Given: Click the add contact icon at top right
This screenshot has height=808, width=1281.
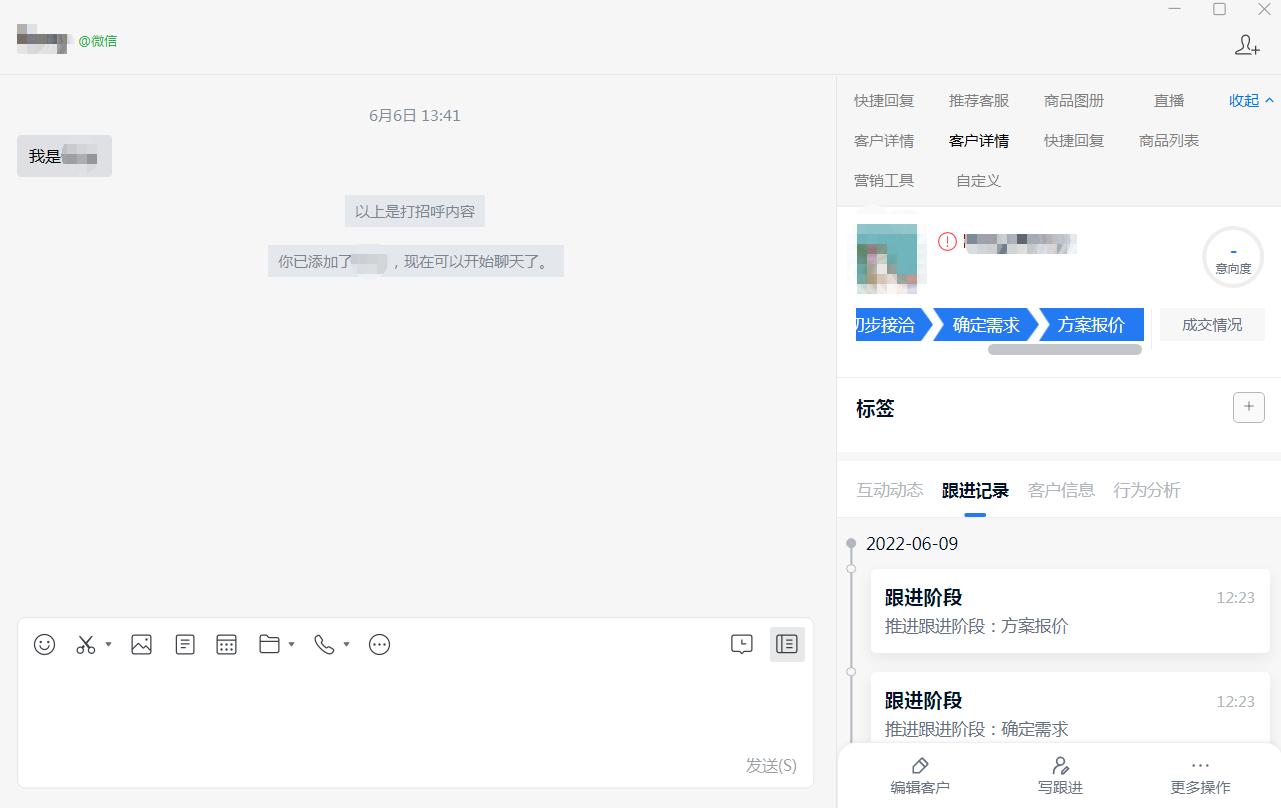Looking at the screenshot, I should coord(1246,45).
